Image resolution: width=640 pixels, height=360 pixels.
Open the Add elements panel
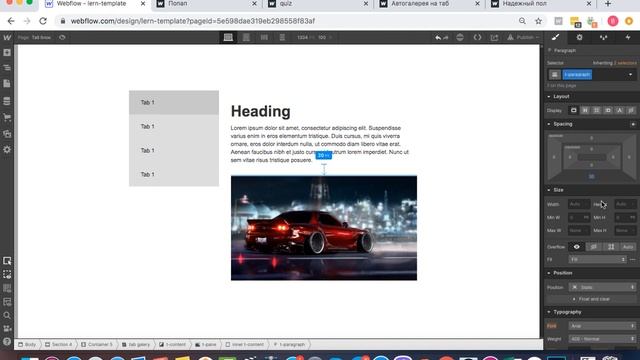click(7, 53)
